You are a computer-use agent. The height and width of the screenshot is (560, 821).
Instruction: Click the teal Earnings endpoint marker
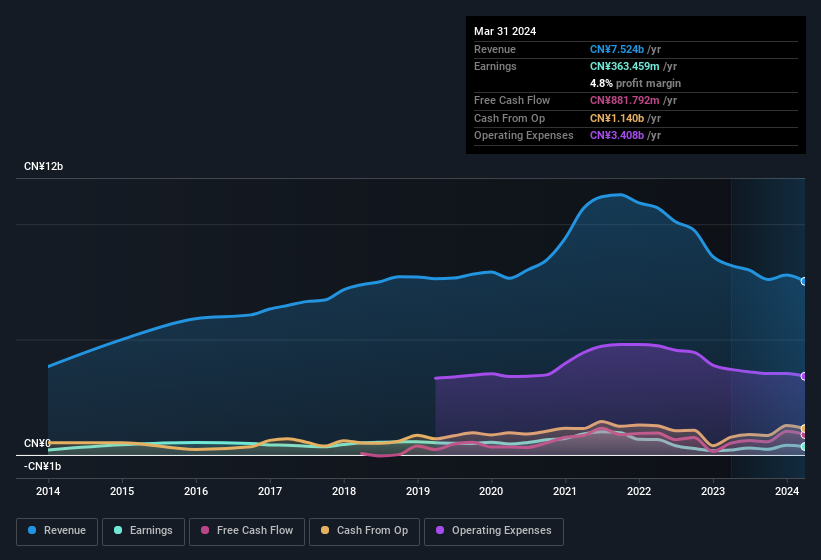[804, 446]
